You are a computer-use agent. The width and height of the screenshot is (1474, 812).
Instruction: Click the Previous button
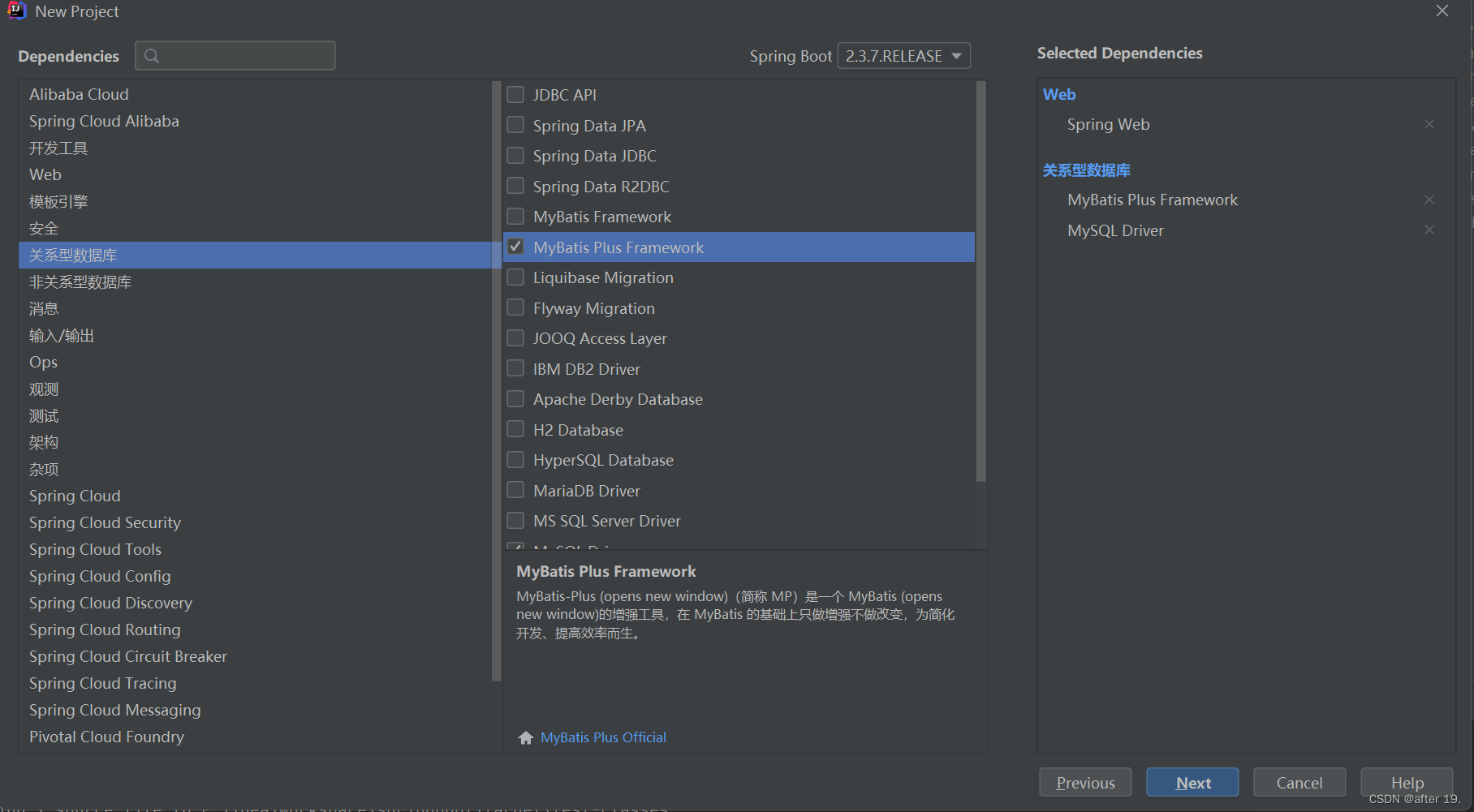point(1085,783)
